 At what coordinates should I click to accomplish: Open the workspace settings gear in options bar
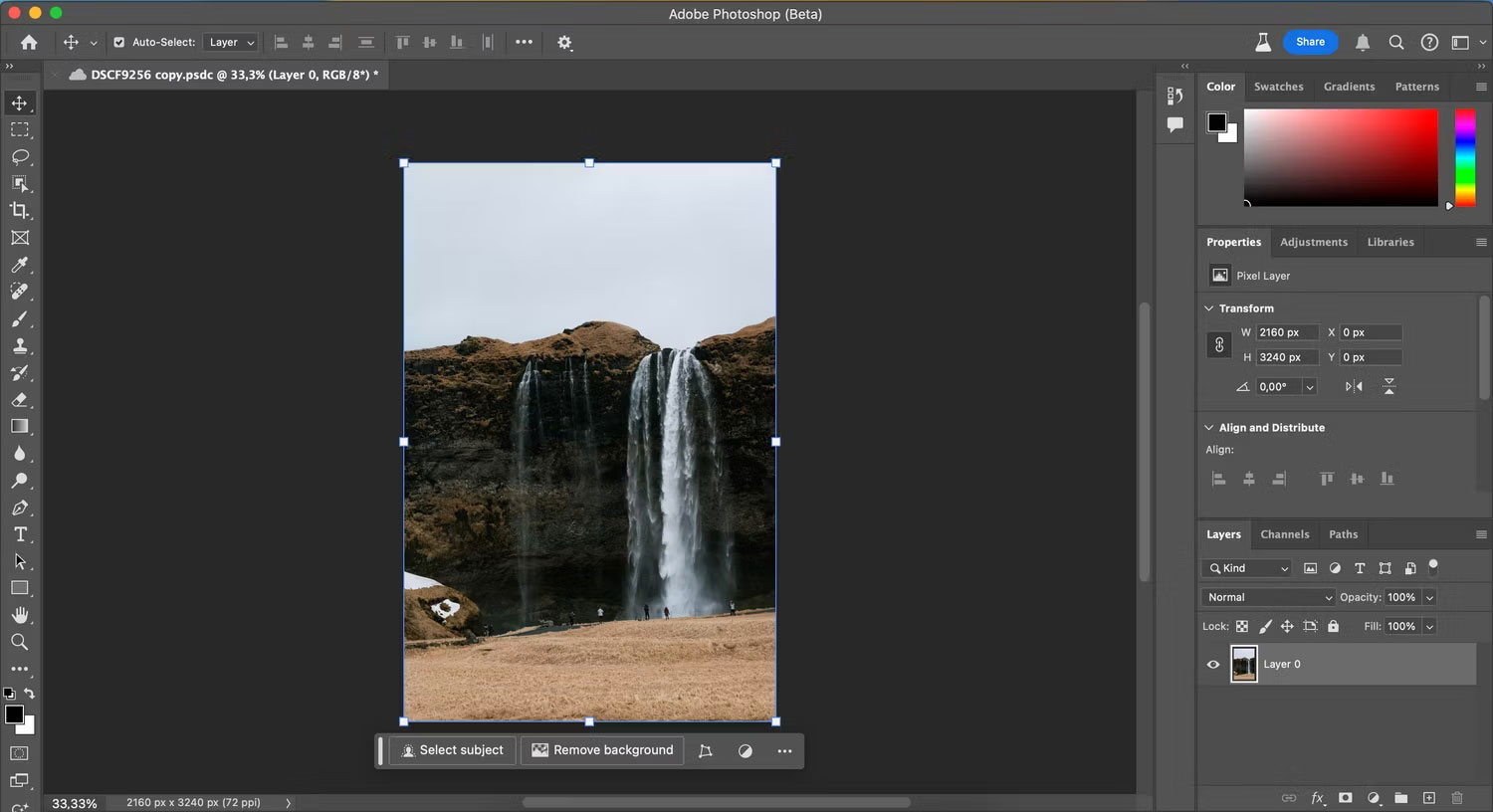pos(564,43)
